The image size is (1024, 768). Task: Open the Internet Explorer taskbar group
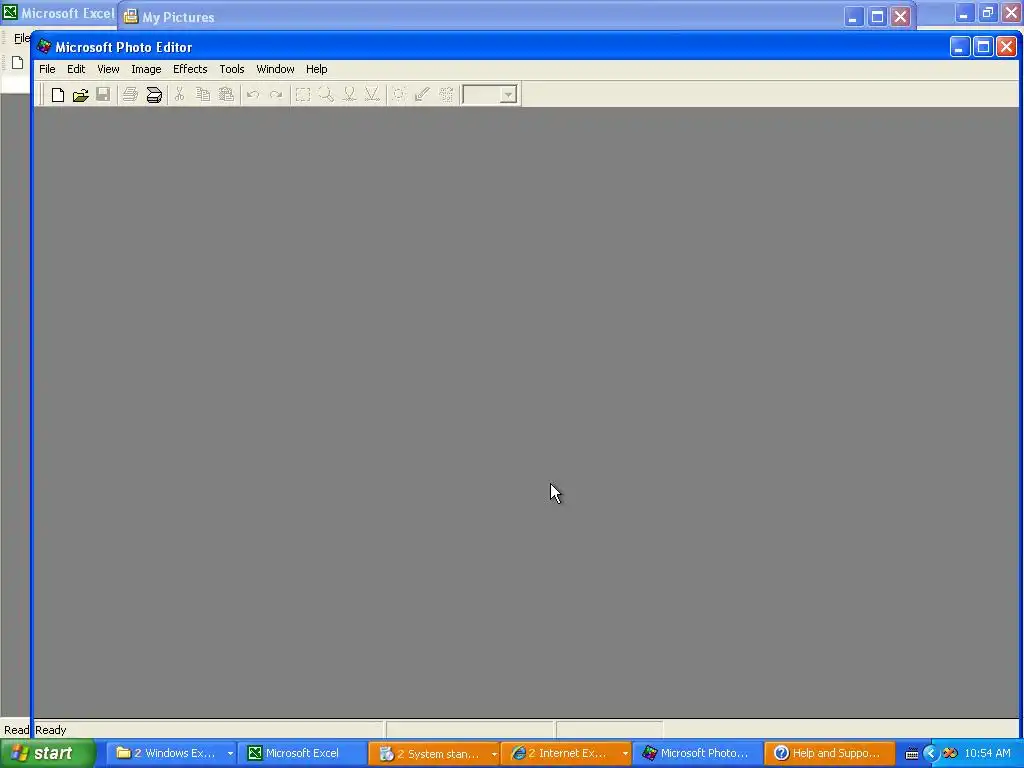[x=564, y=754]
